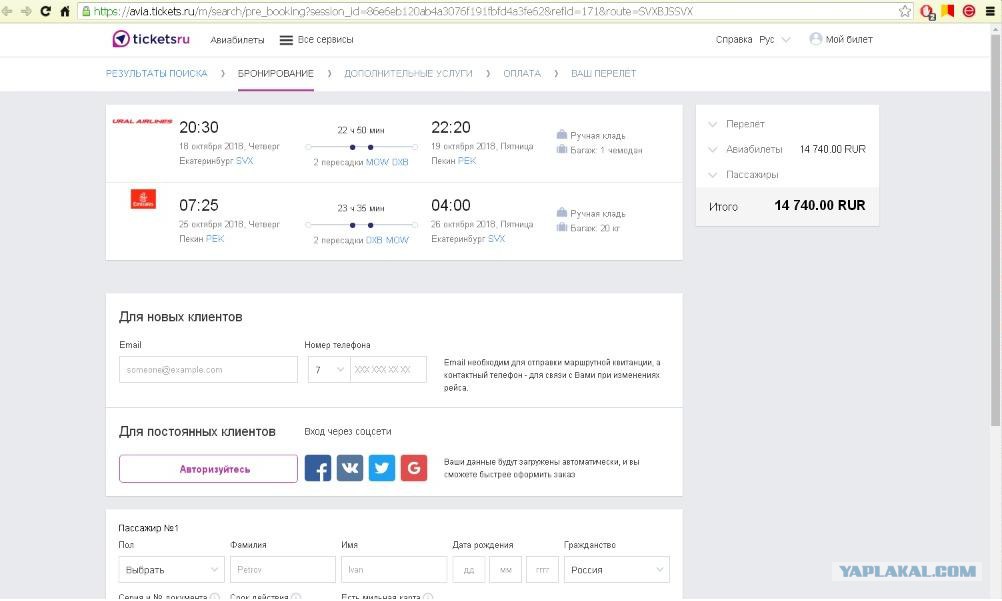Click the green padlock in address bar
The image size is (1002, 601).
point(86,11)
